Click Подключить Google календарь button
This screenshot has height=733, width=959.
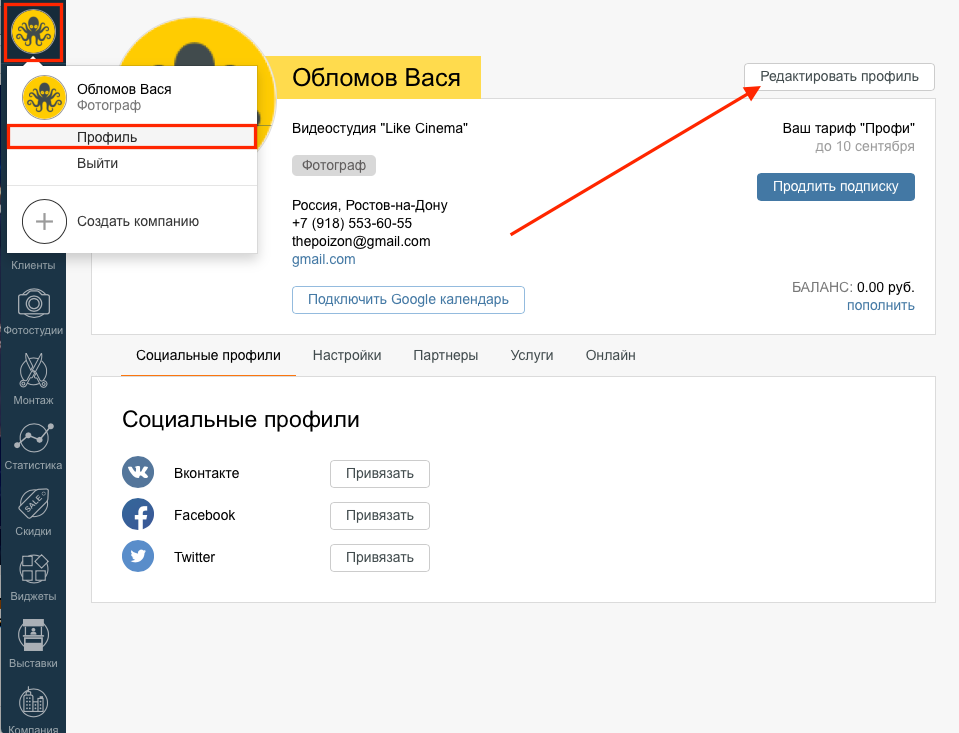pyautogui.click(x=408, y=300)
